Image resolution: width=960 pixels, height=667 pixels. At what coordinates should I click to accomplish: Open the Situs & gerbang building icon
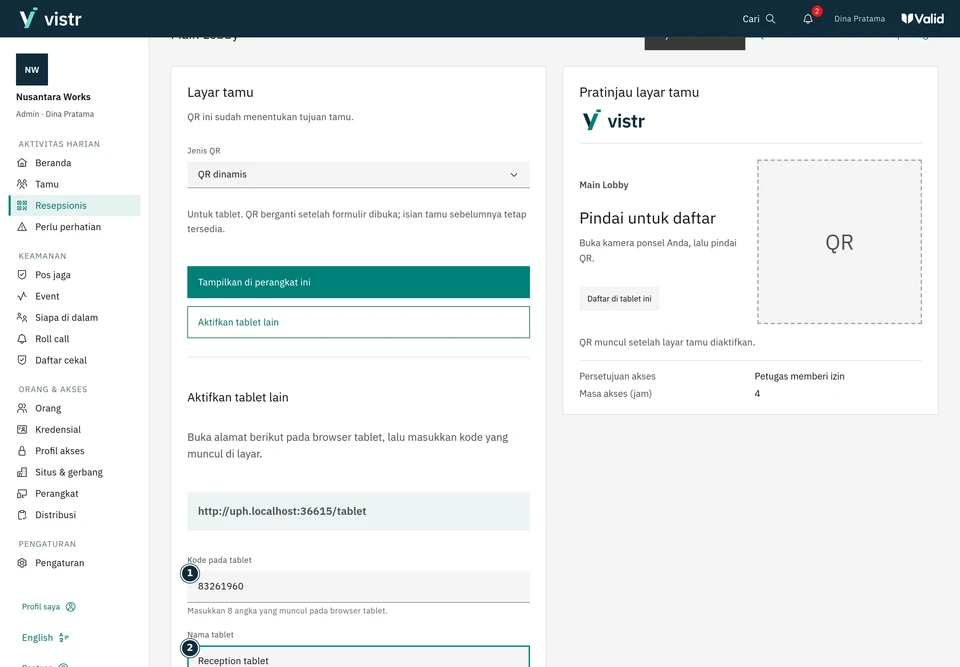22,472
